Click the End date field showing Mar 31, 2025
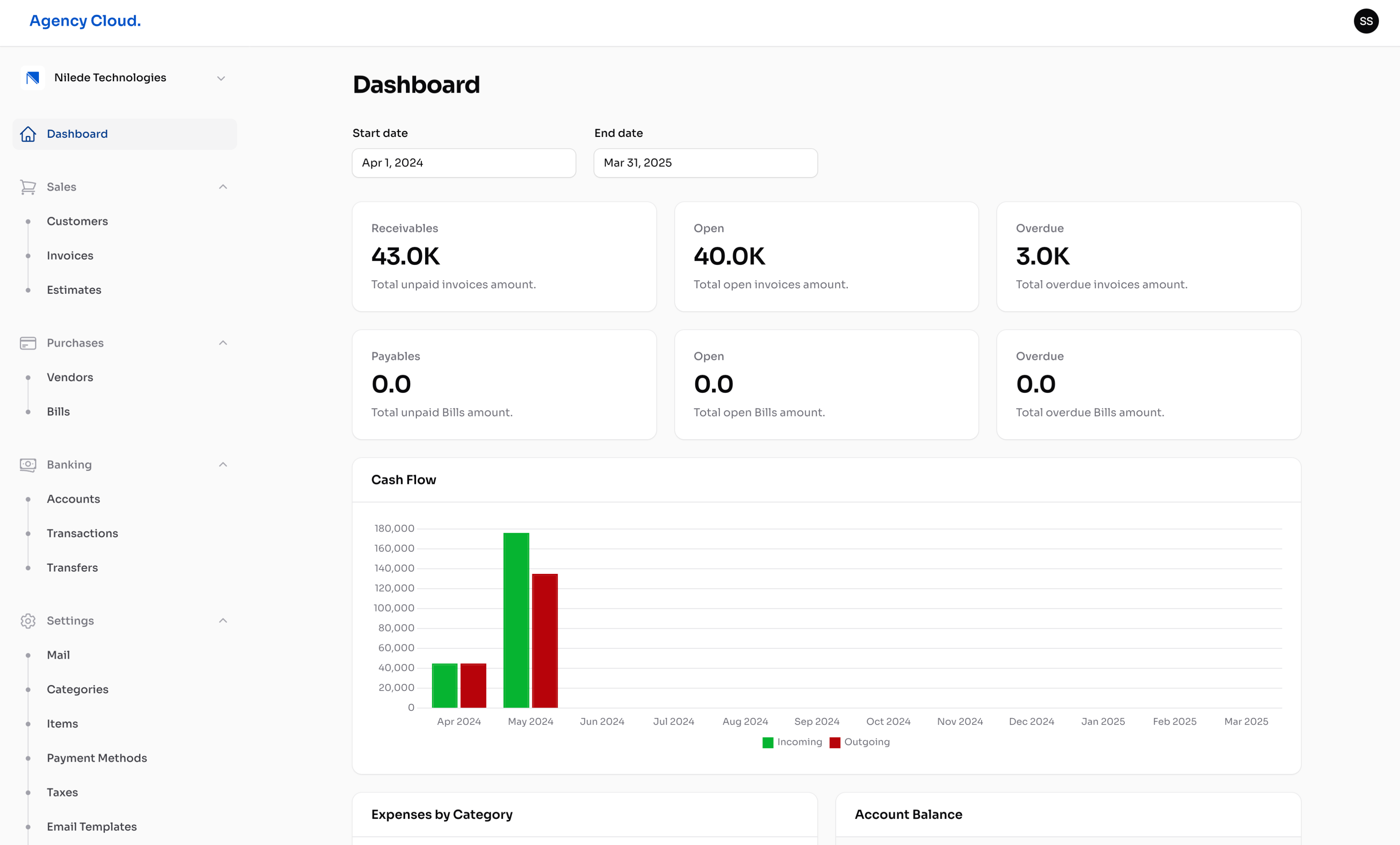 pos(705,163)
